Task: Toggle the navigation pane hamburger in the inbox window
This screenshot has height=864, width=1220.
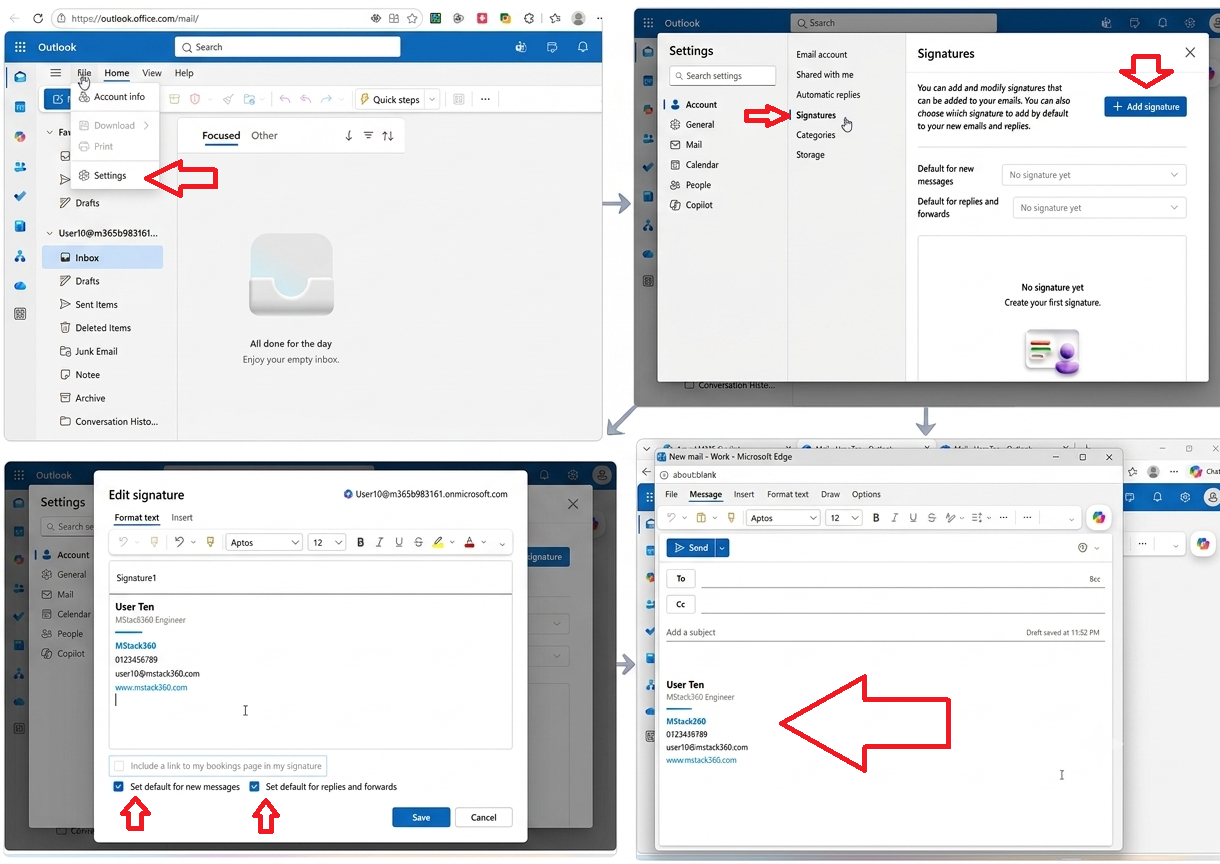Action: pos(56,73)
